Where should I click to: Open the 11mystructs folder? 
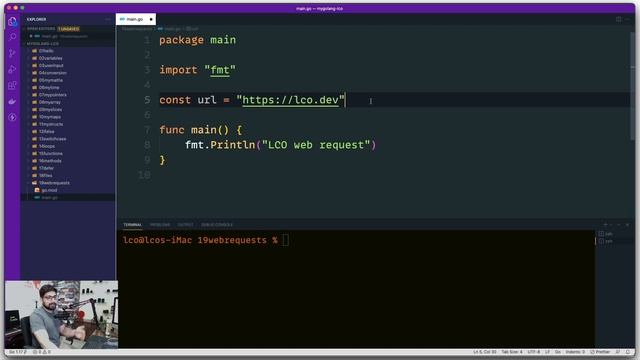pyautogui.click(x=51, y=124)
